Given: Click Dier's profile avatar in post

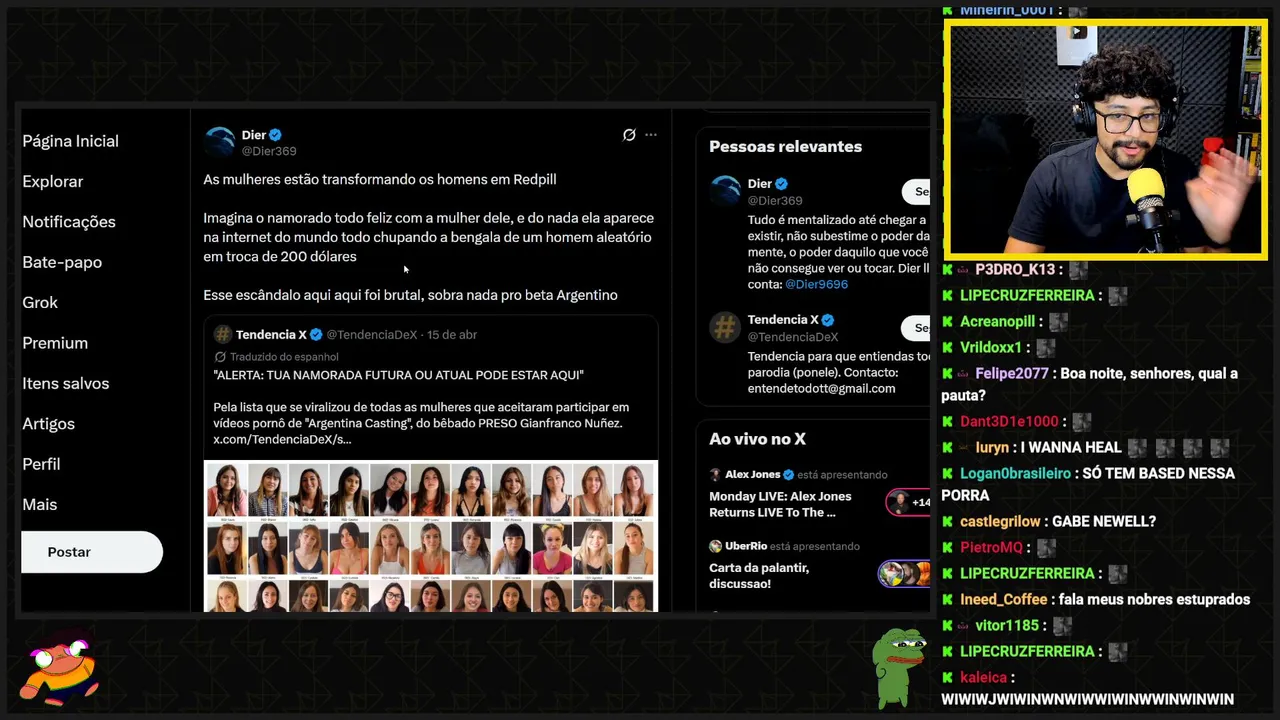Looking at the screenshot, I should pos(220,142).
